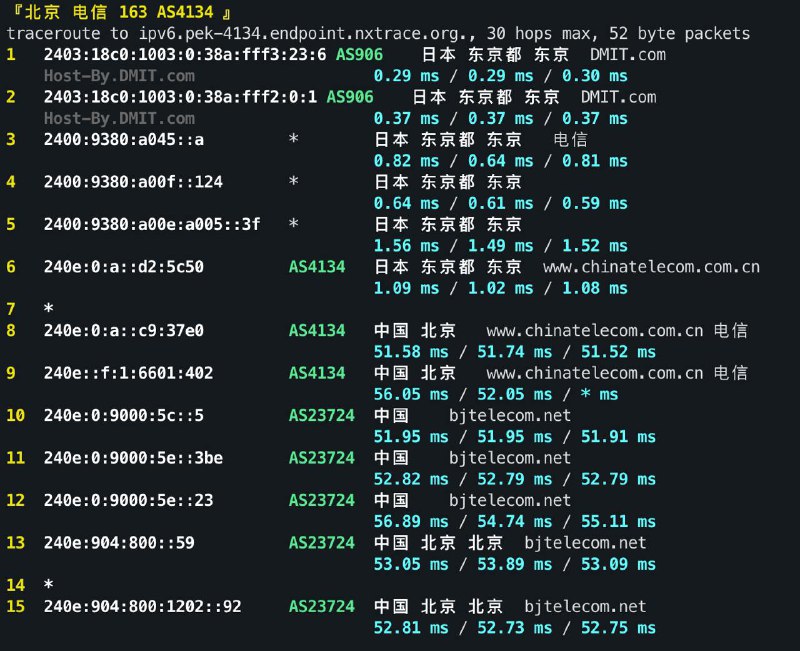Select latency 1.09 ms on hop 6

point(406,288)
